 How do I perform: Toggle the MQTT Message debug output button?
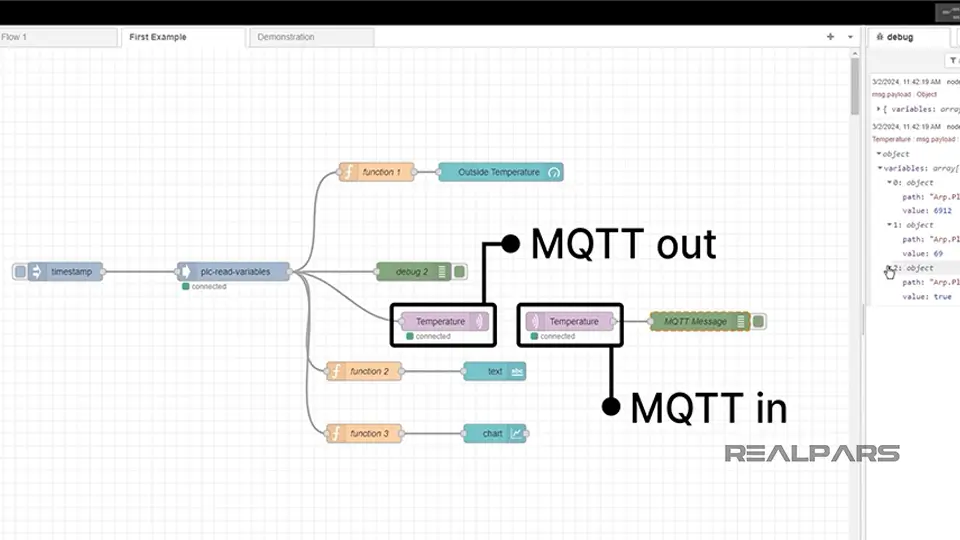coord(759,321)
